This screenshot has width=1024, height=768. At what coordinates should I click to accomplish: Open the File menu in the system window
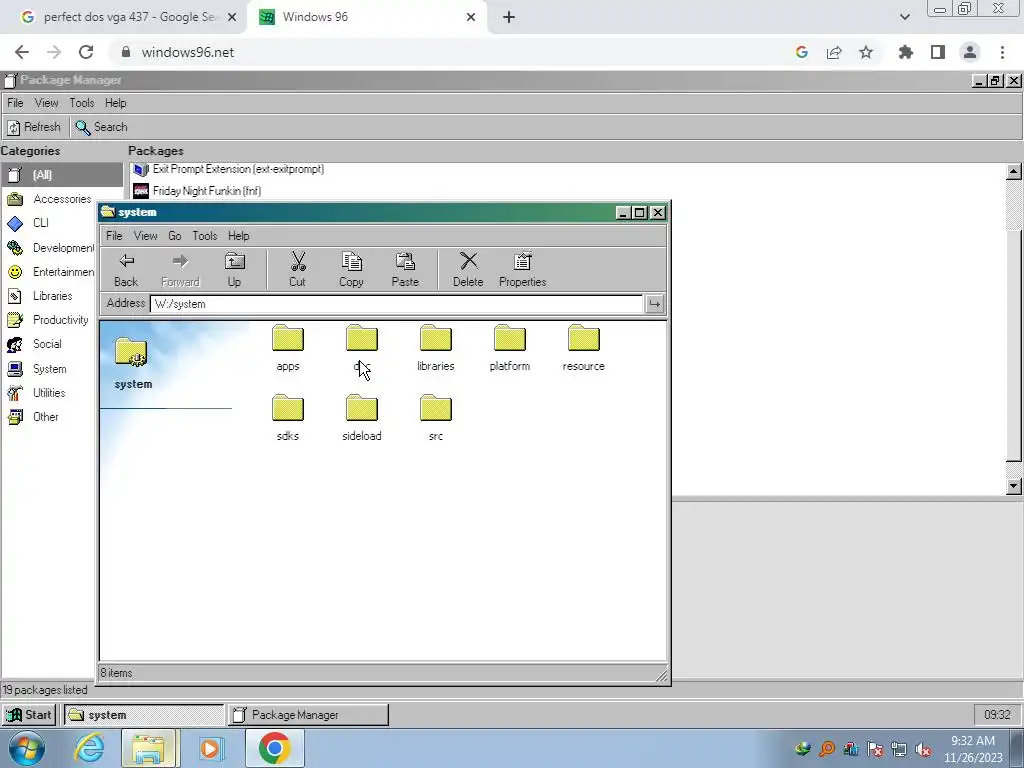click(114, 236)
